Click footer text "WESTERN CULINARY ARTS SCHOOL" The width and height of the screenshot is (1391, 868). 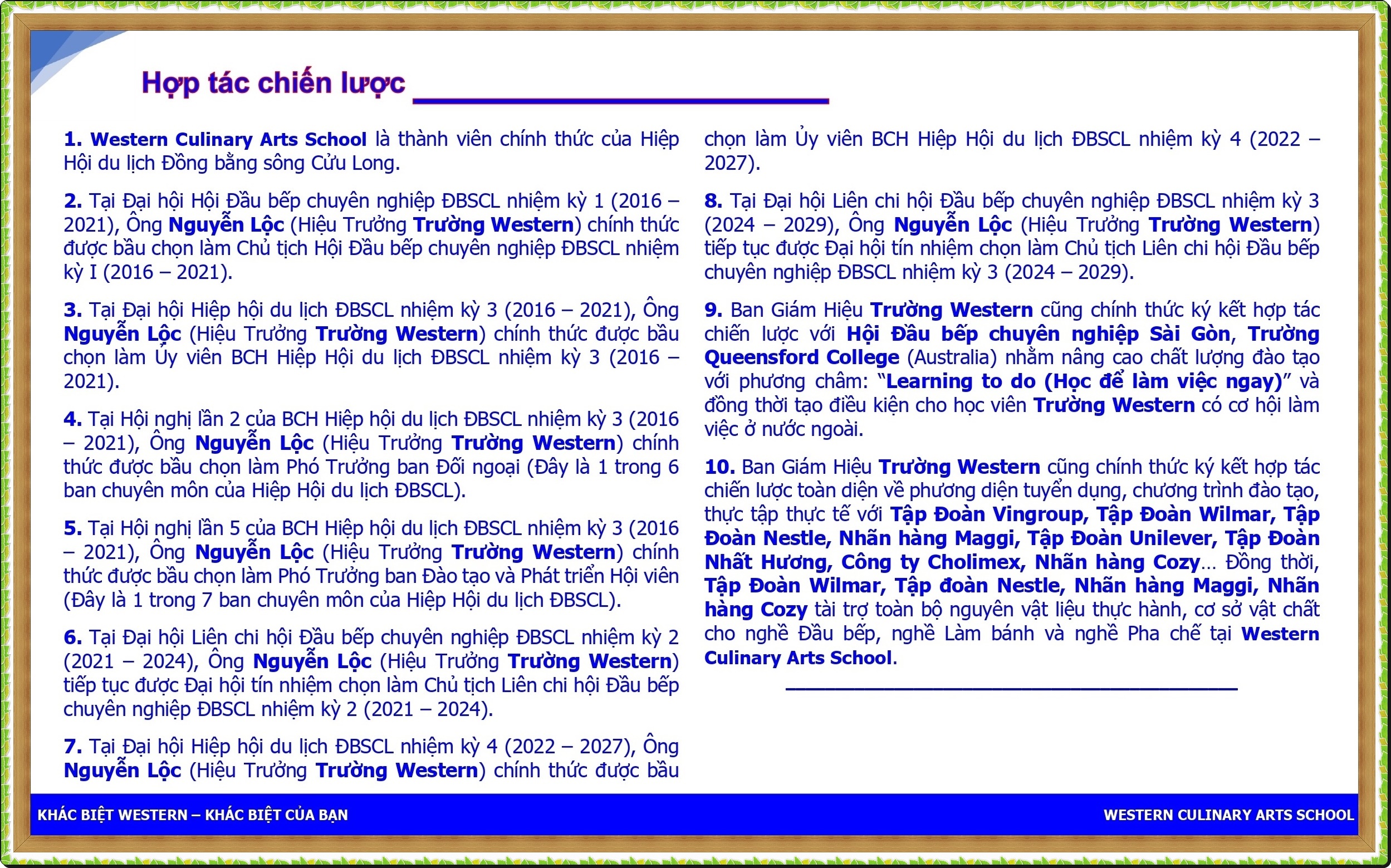pos(1228,815)
